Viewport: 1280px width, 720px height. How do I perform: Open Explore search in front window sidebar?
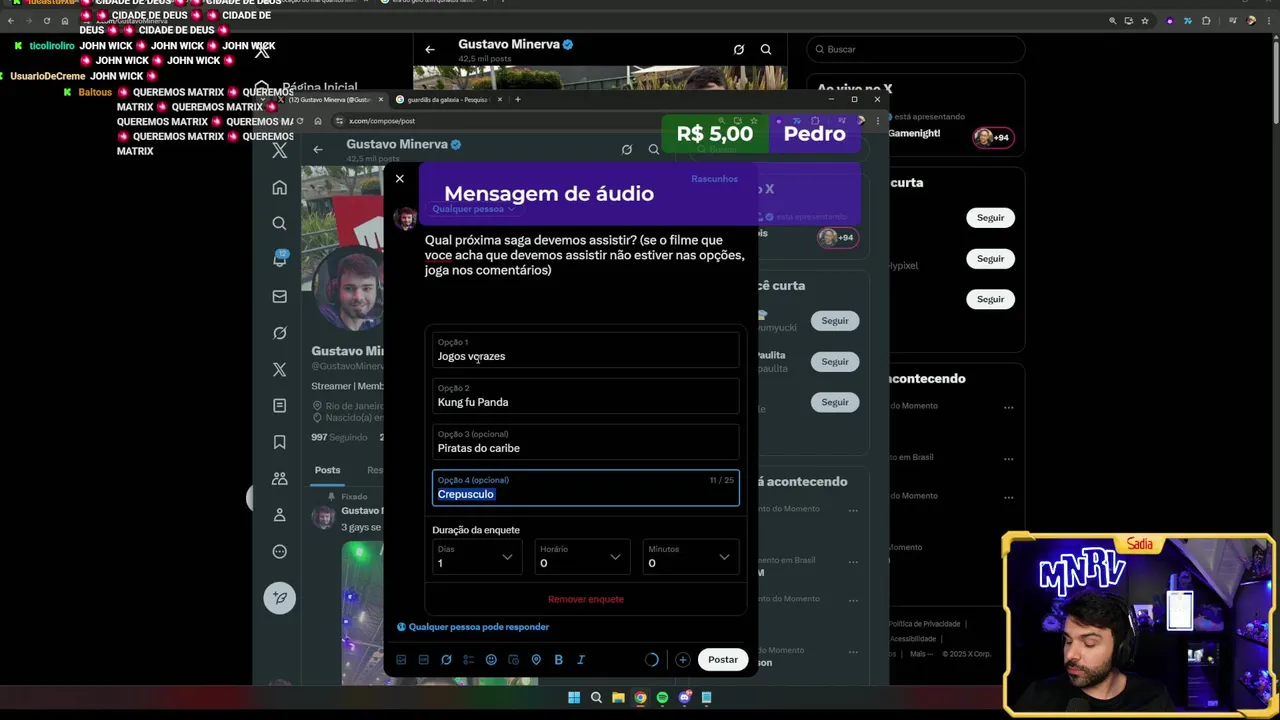(x=280, y=223)
